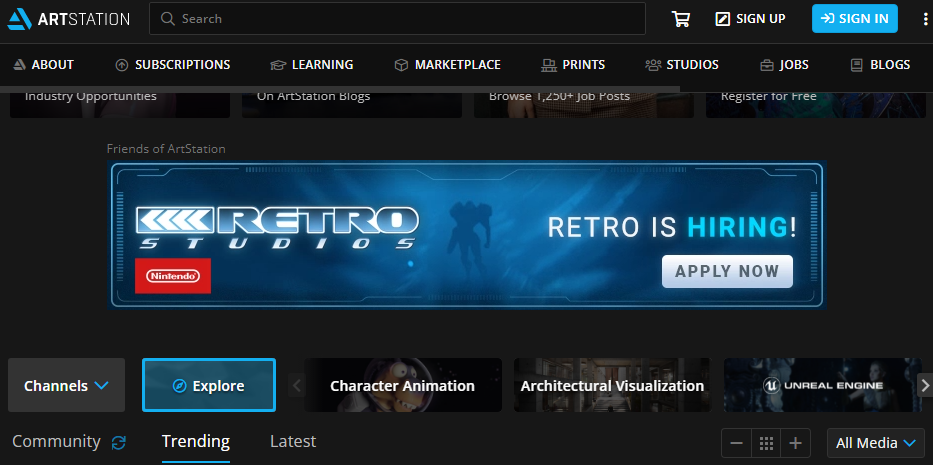Click the Retro Studios logo
Viewport: 933px width, 465px height.
[277, 228]
